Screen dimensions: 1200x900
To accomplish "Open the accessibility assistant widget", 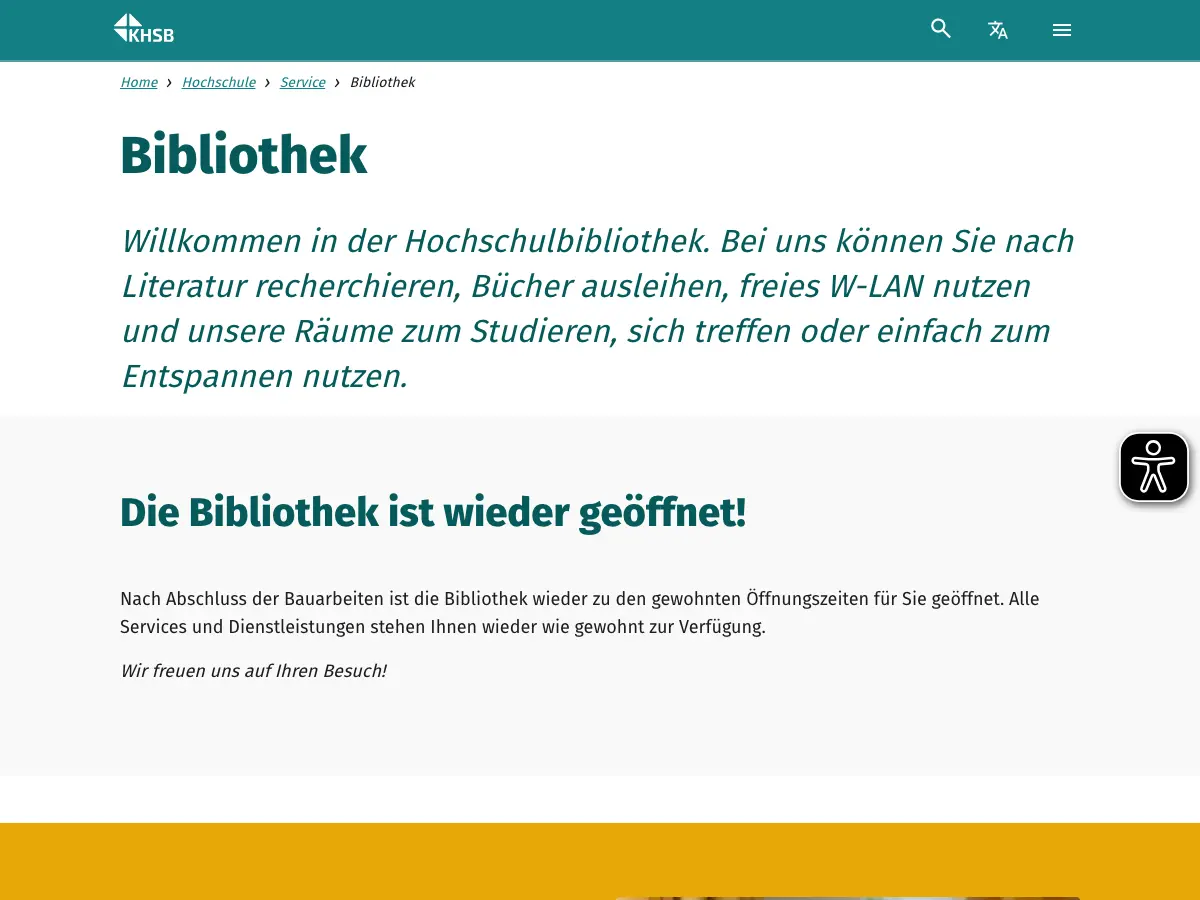I will (1154, 467).
